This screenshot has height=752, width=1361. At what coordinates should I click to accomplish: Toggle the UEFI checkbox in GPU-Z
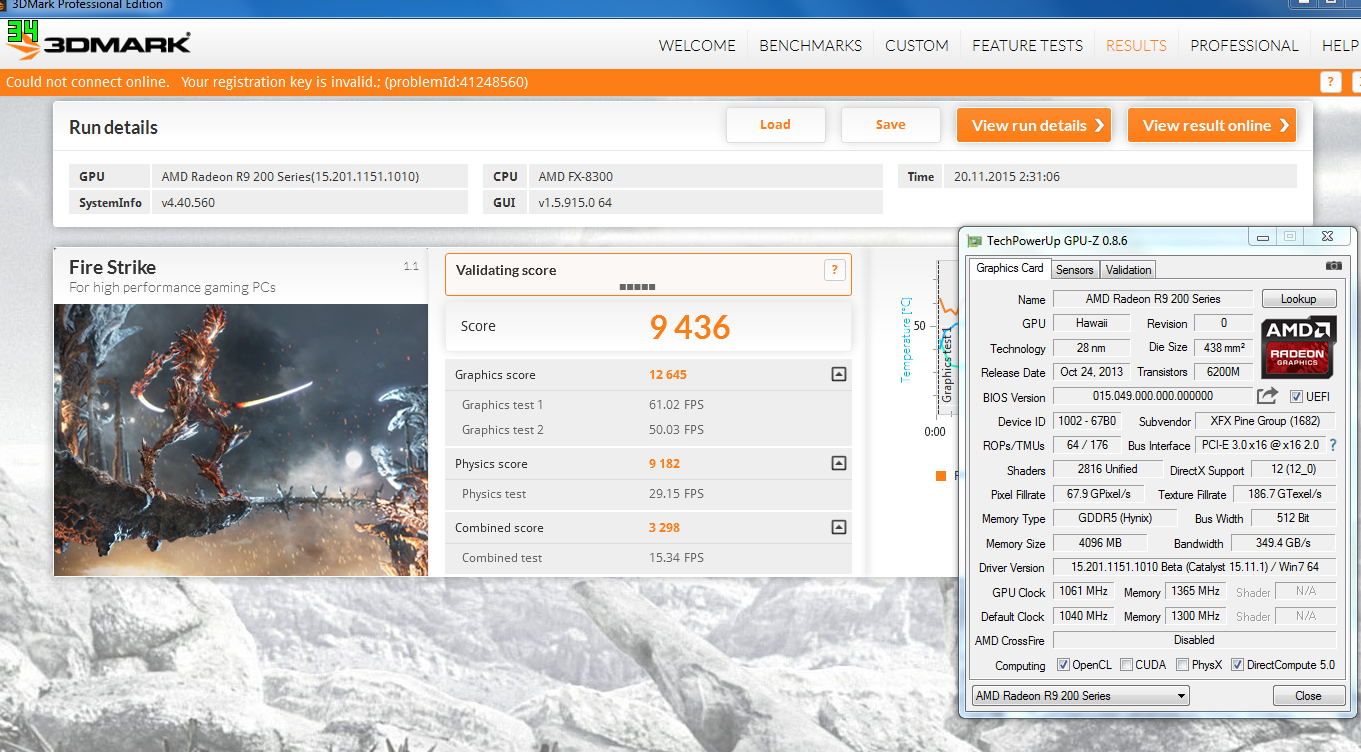coord(1296,397)
